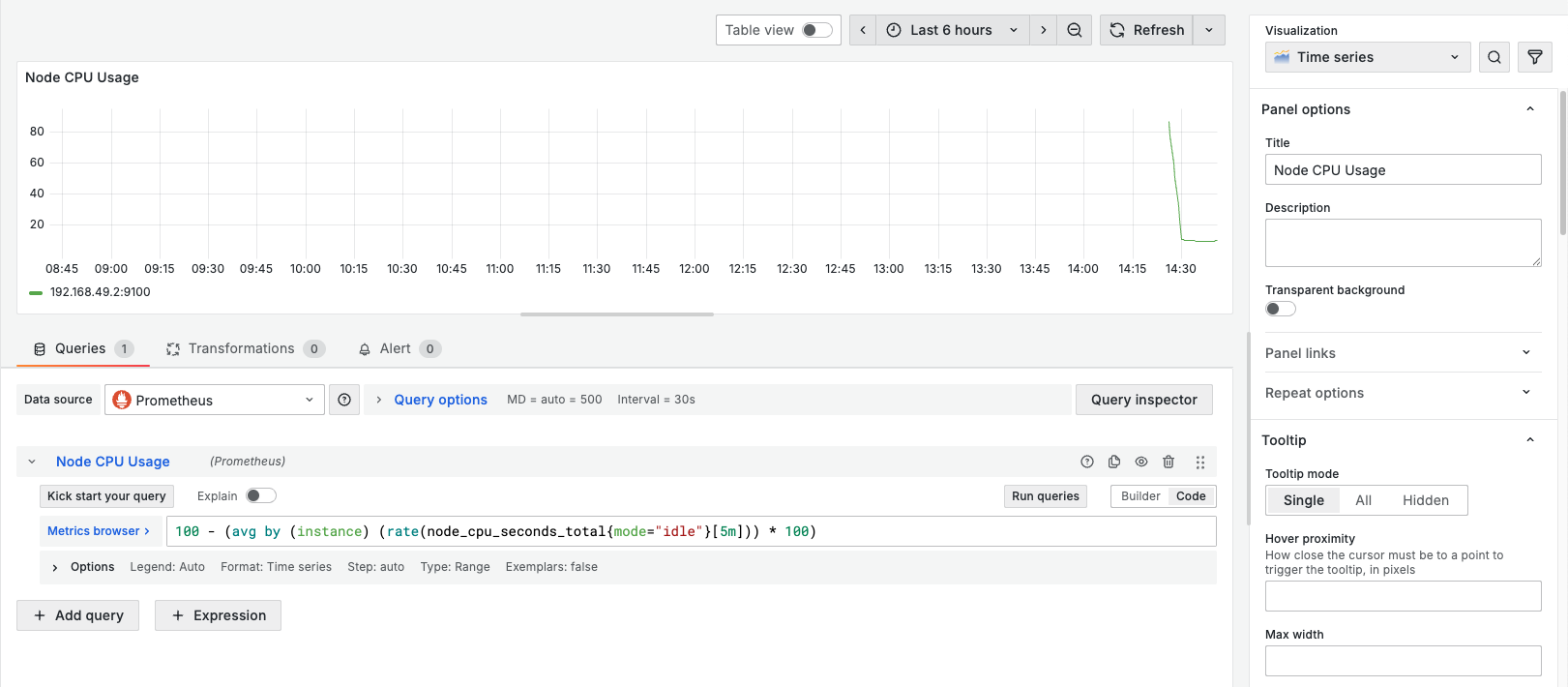1568x687 pixels.
Task: Hide the query with eye icon
Action: [1141, 462]
